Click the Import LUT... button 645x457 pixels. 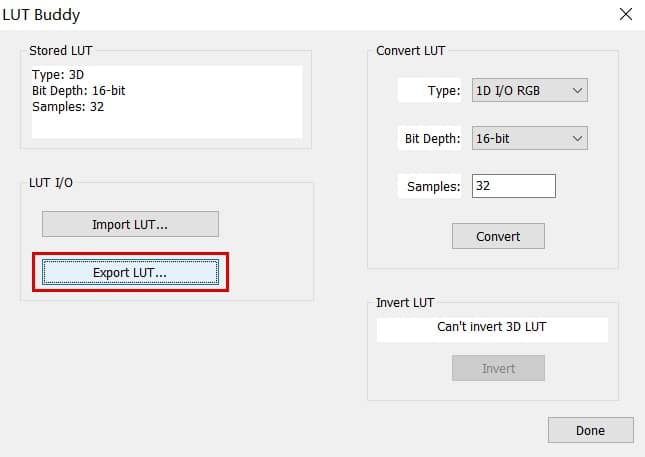pos(130,224)
